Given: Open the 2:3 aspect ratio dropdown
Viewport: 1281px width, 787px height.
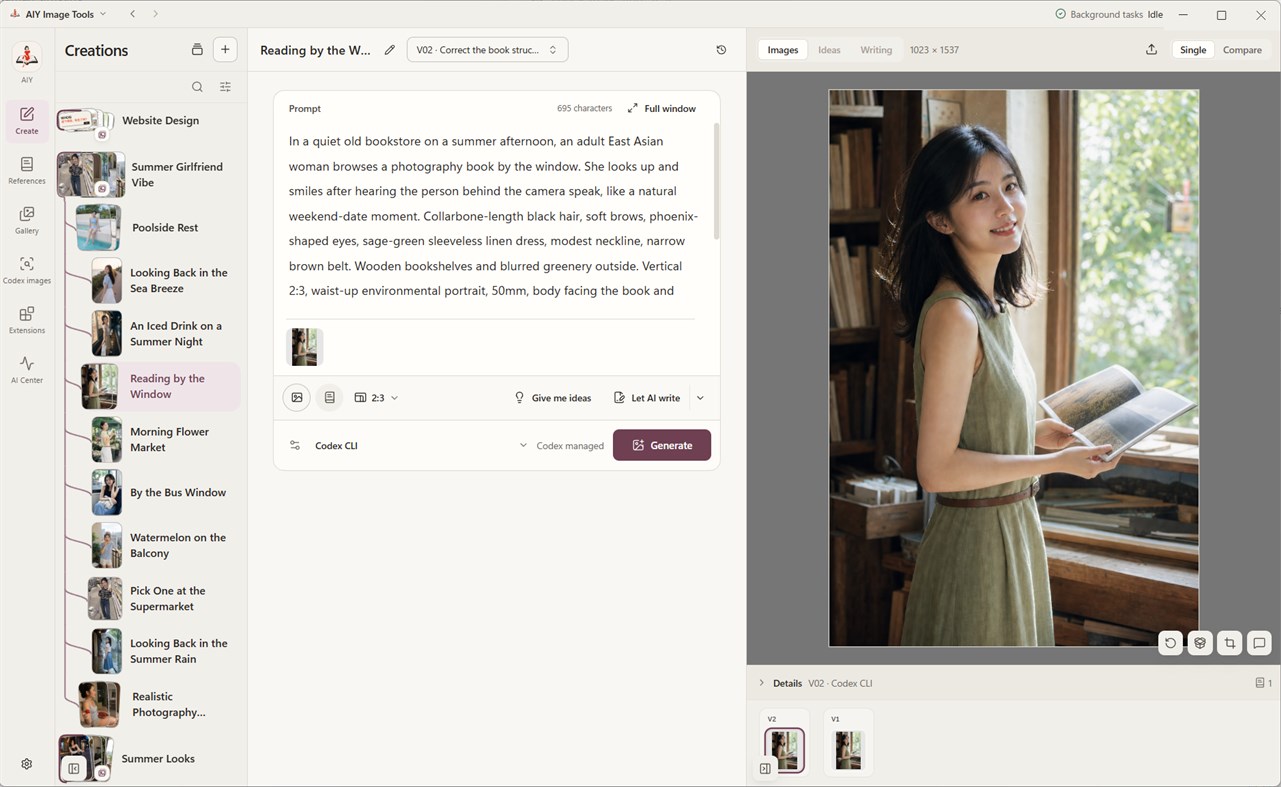Looking at the screenshot, I should coord(376,398).
